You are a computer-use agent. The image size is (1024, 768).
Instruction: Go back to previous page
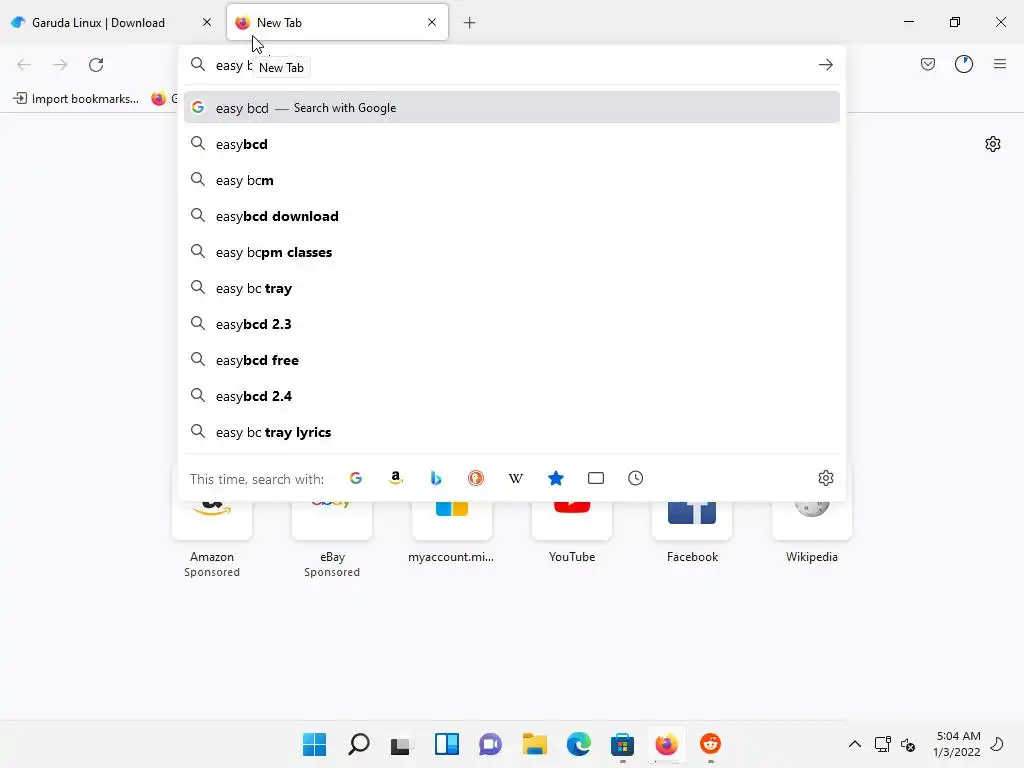point(24,65)
